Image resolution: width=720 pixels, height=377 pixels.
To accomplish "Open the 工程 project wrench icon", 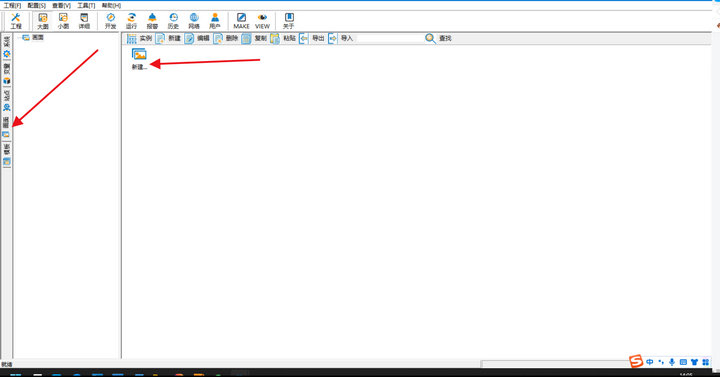I will 16,21.
